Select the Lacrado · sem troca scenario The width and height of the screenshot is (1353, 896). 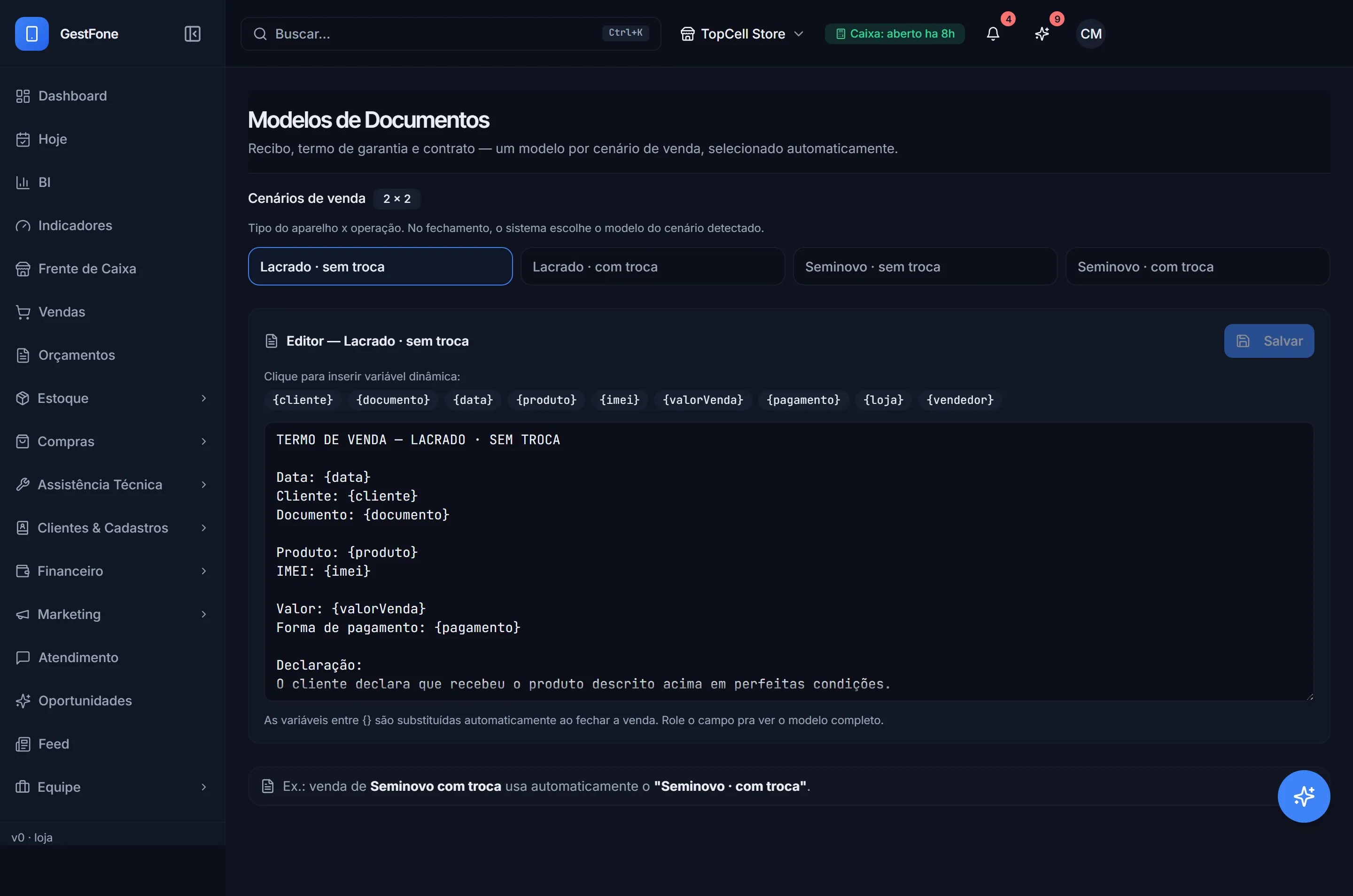[380, 266]
